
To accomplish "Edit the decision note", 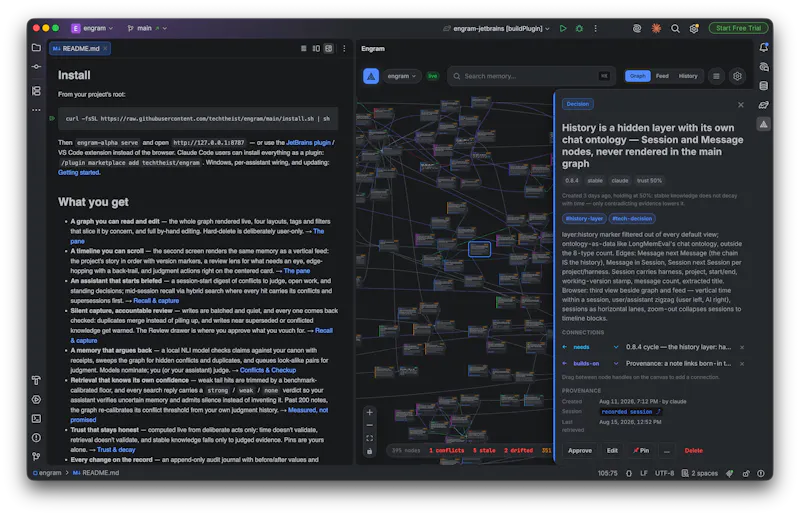I will [612, 451].
